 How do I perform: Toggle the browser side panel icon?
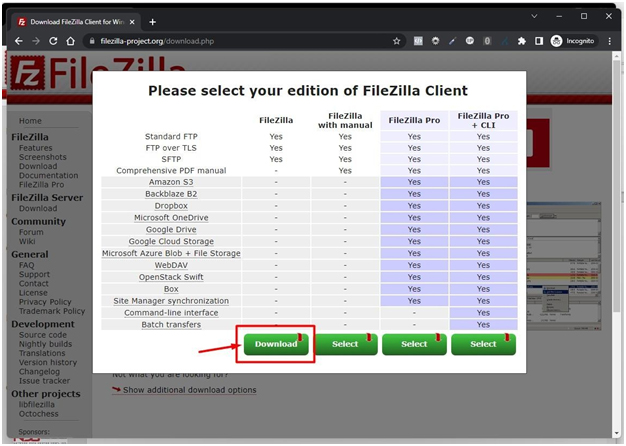point(539,41)
